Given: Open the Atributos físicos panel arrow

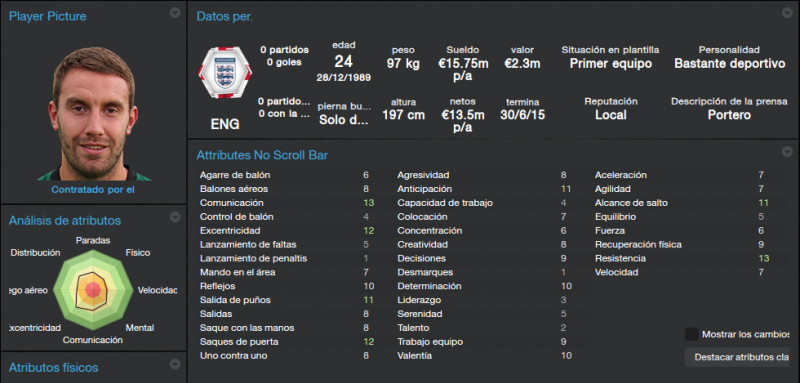Looking at the screenshot, I should point(175,364).
